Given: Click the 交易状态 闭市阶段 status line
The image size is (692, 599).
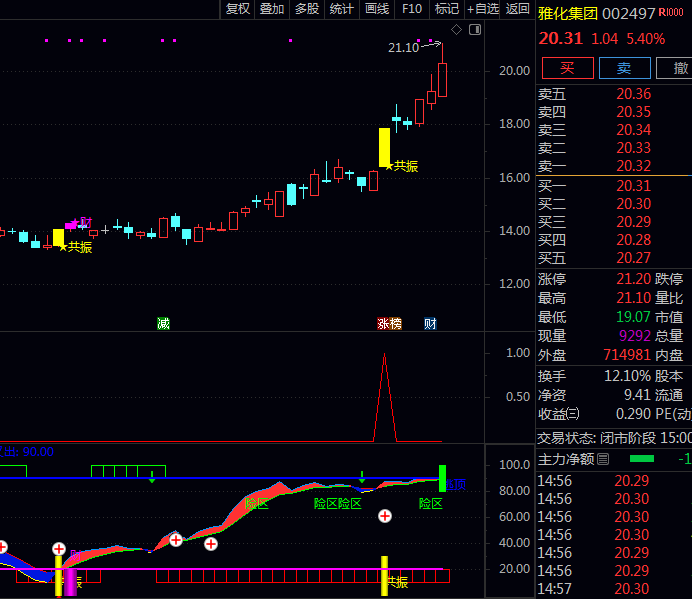Looking at the screenshot, I should tap(614, 438).
